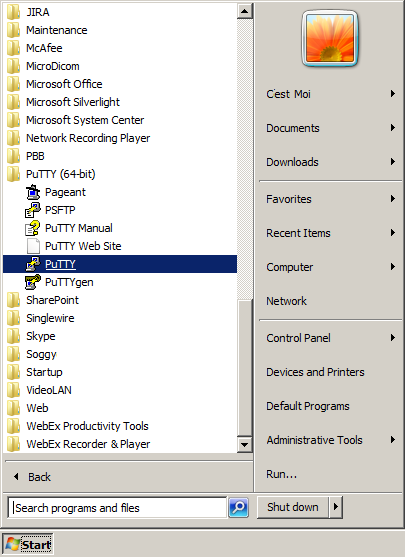The height and width of the screenshot is (557, 405).
Task: Click the PuTTY Web Site document icon
Action: pos(33,246)
